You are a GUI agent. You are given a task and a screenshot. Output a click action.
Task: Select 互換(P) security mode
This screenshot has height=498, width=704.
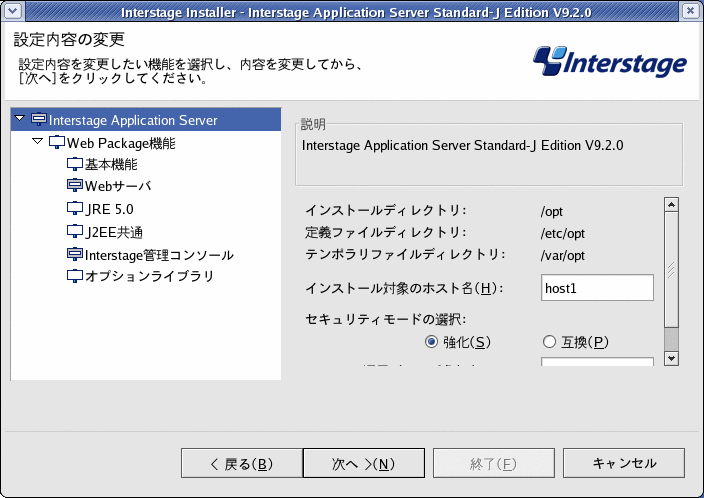549,342
